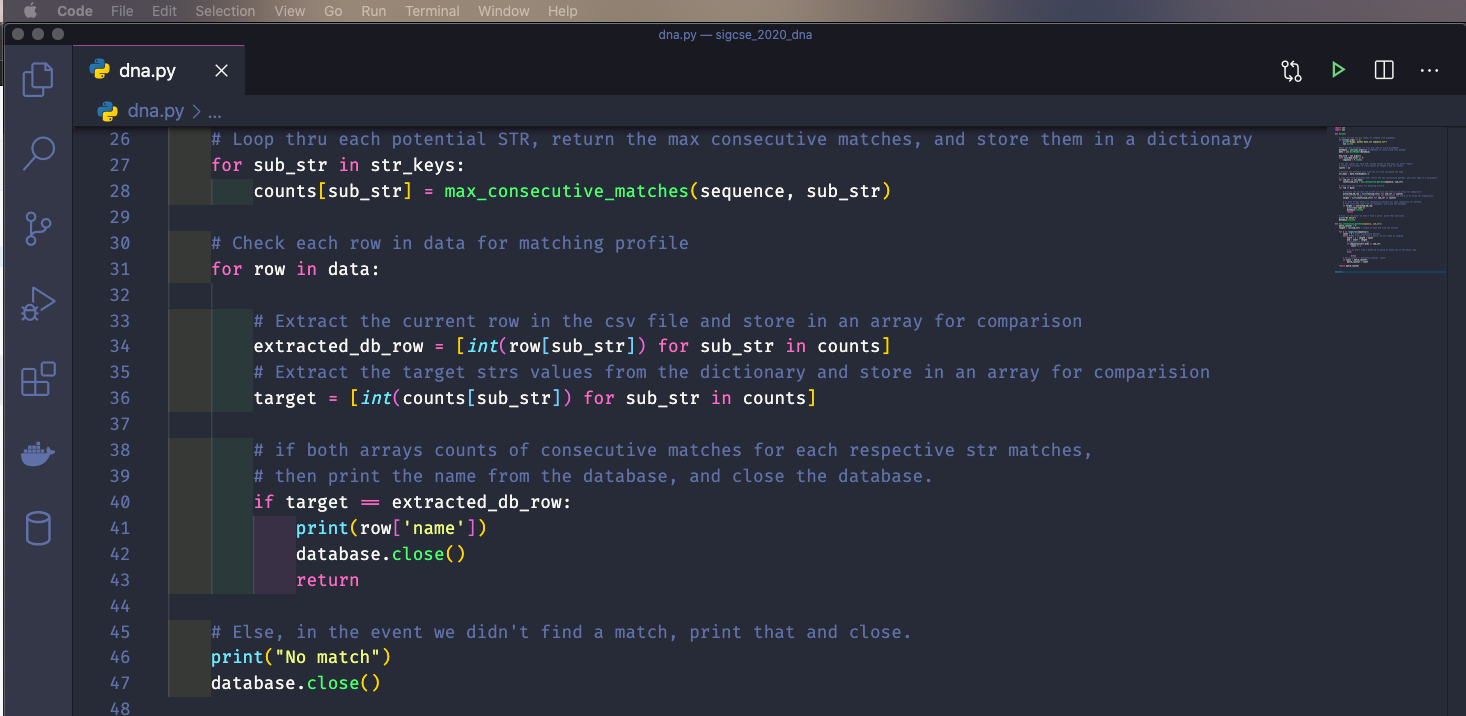This screenshot has width=1466, height=716.
Task: Click max_consecutive_matches function call
Action: coord(566,191)
